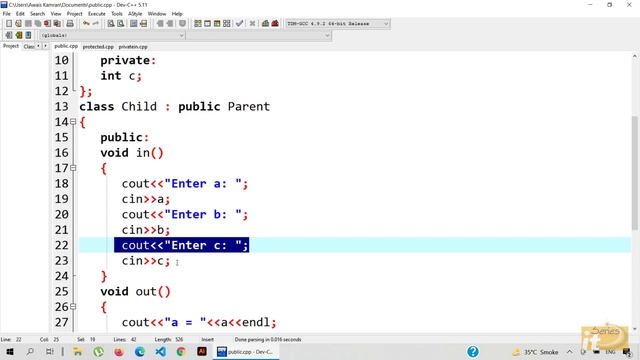Save the current file via toolbar

pos(28,24)
